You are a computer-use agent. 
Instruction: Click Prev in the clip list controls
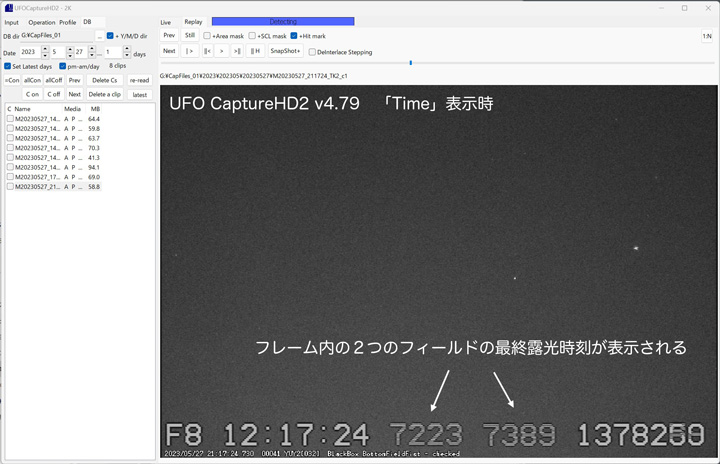point(74,80)
